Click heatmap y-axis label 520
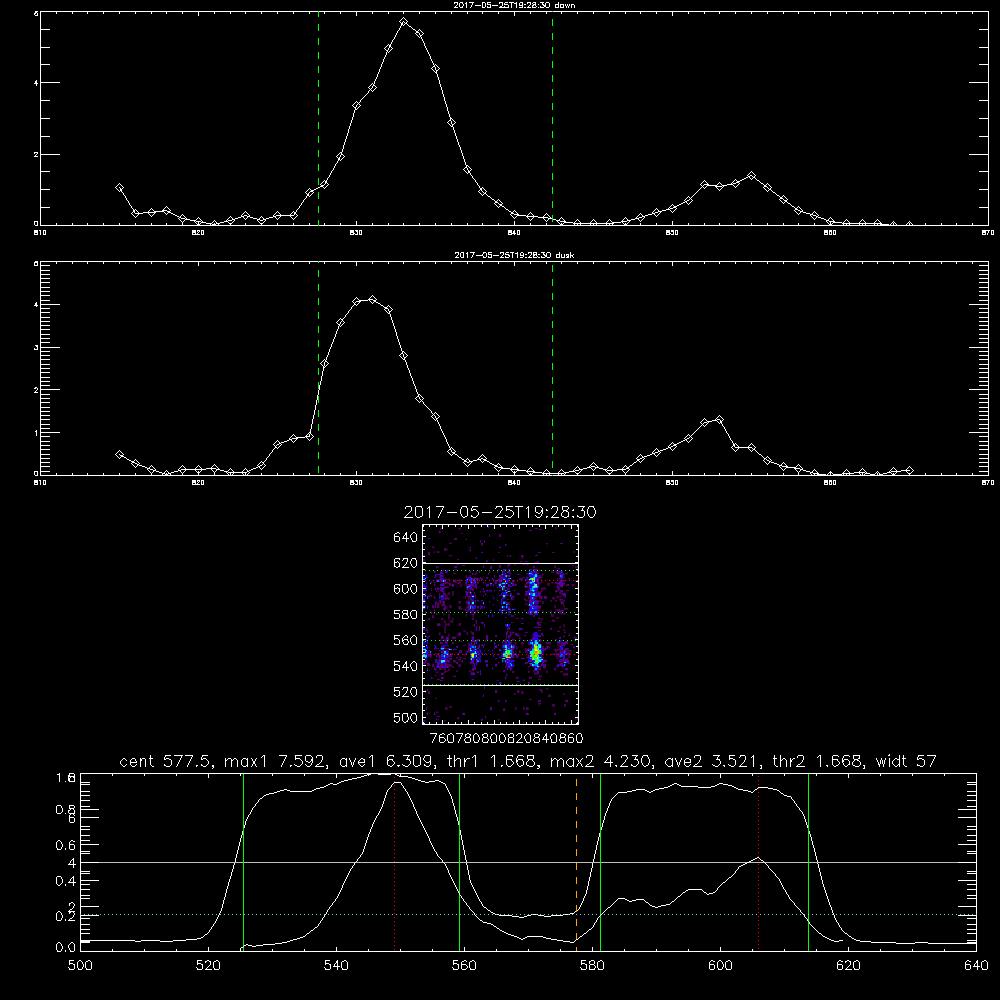 pyautogui.click(x=406, y=692)
